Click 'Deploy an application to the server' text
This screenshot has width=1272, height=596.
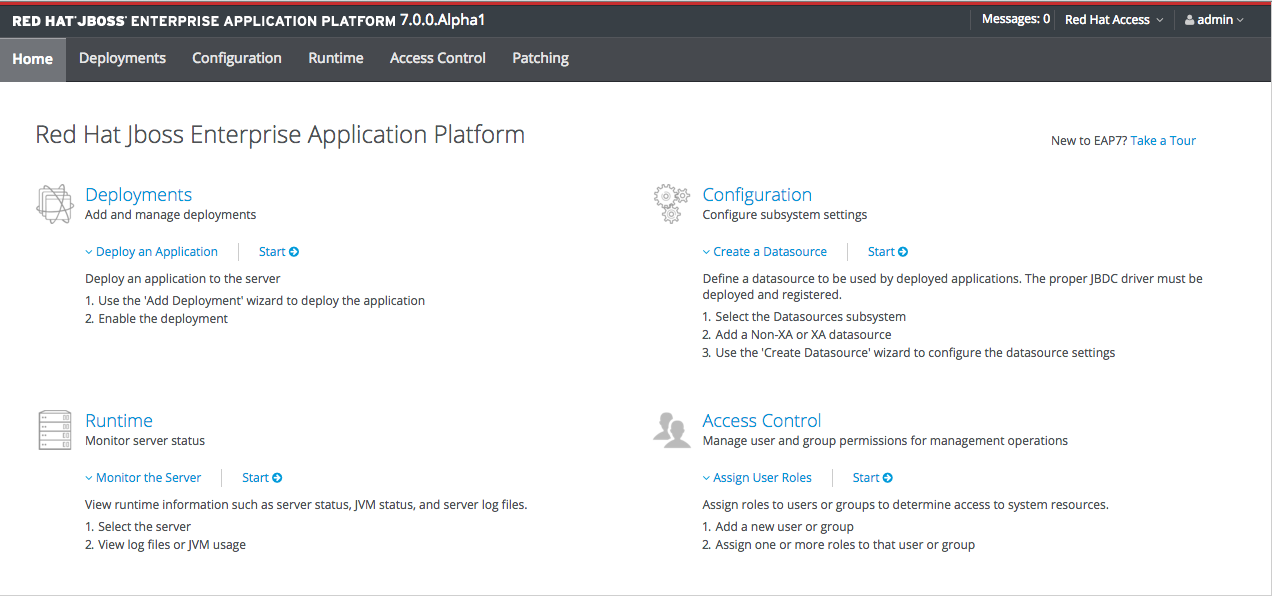[183, 279]
